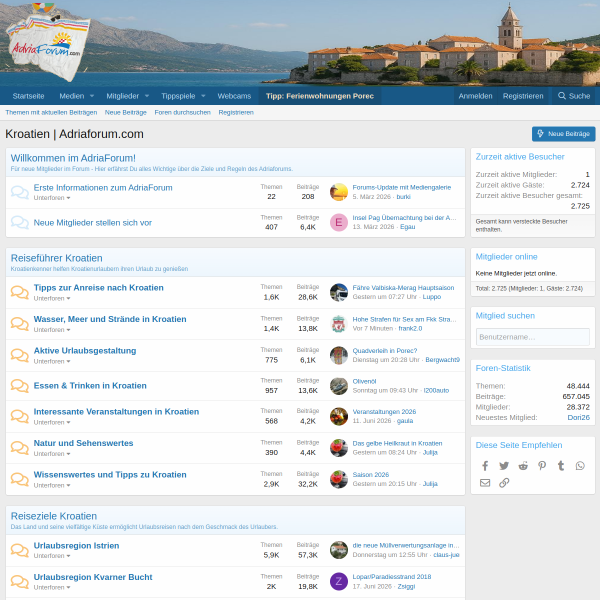Viewport: 600px width, 600px height.
Task: Open Zurzeit aktive Besucher heading
Action: 520,157
